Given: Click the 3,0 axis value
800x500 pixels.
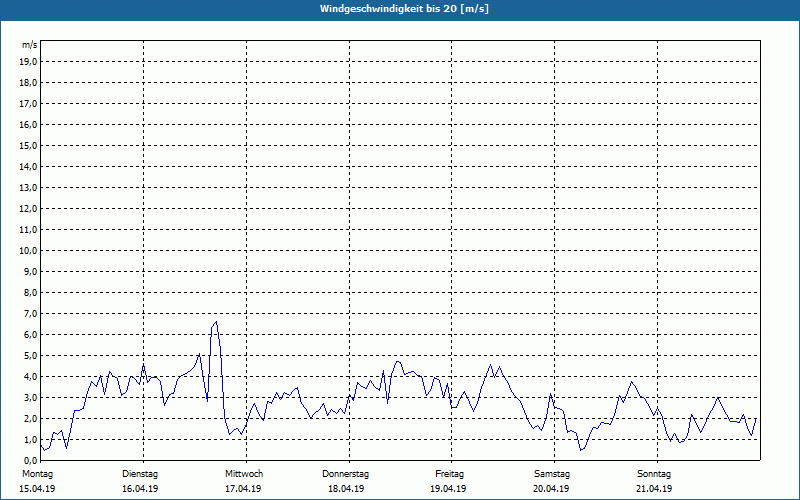Looking at the screenshot, I should pyautogui.click(x=31, y=397).
